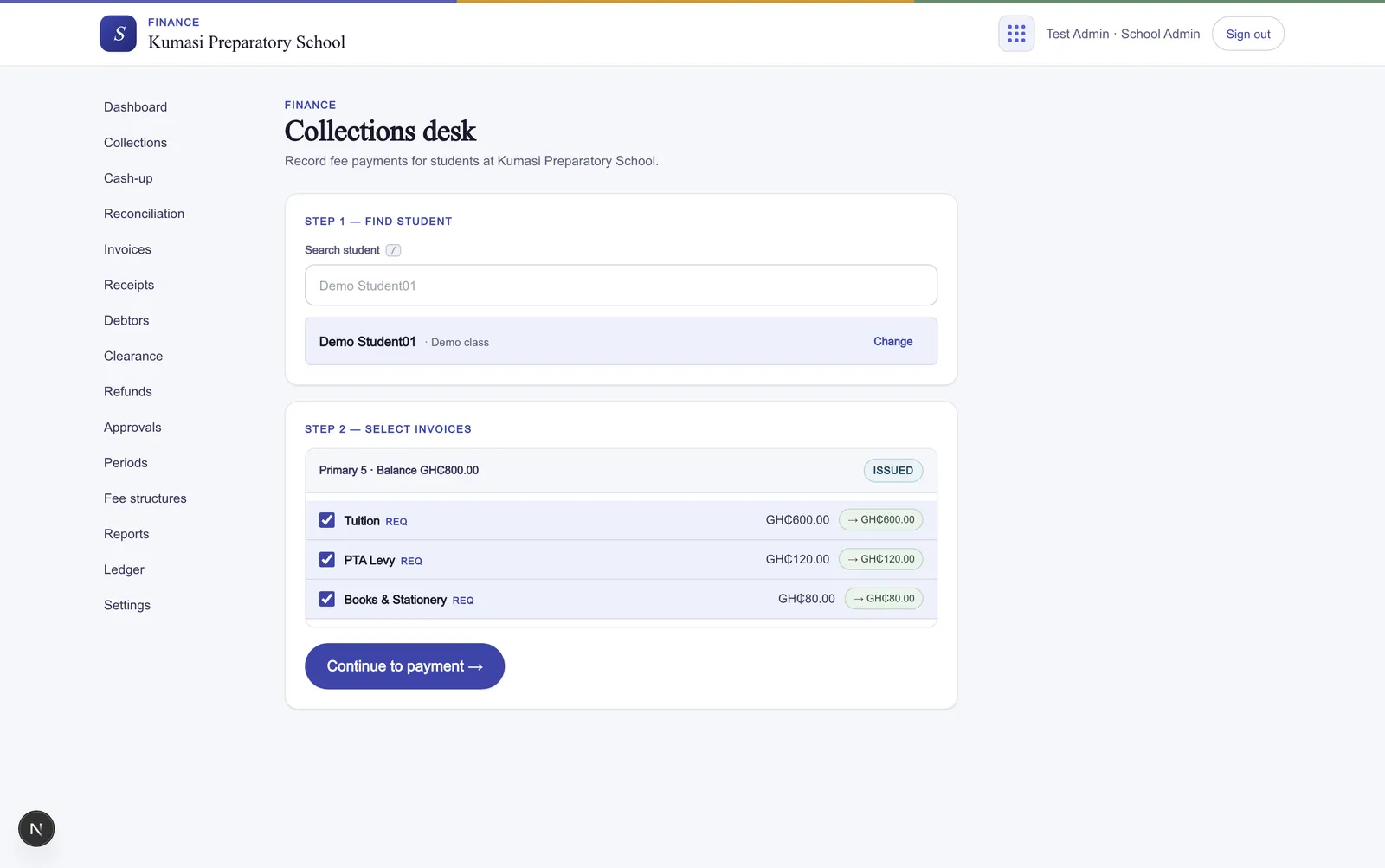Open Ledger in sidebar
The height and width of the screenshot is (868, 1385).
(x=124, y=569)
